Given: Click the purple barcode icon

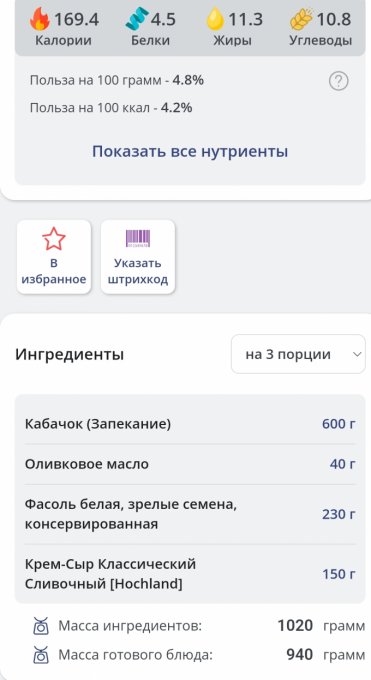Looking at the screenshot, I should pyautogui.click(x=138, y=239).
